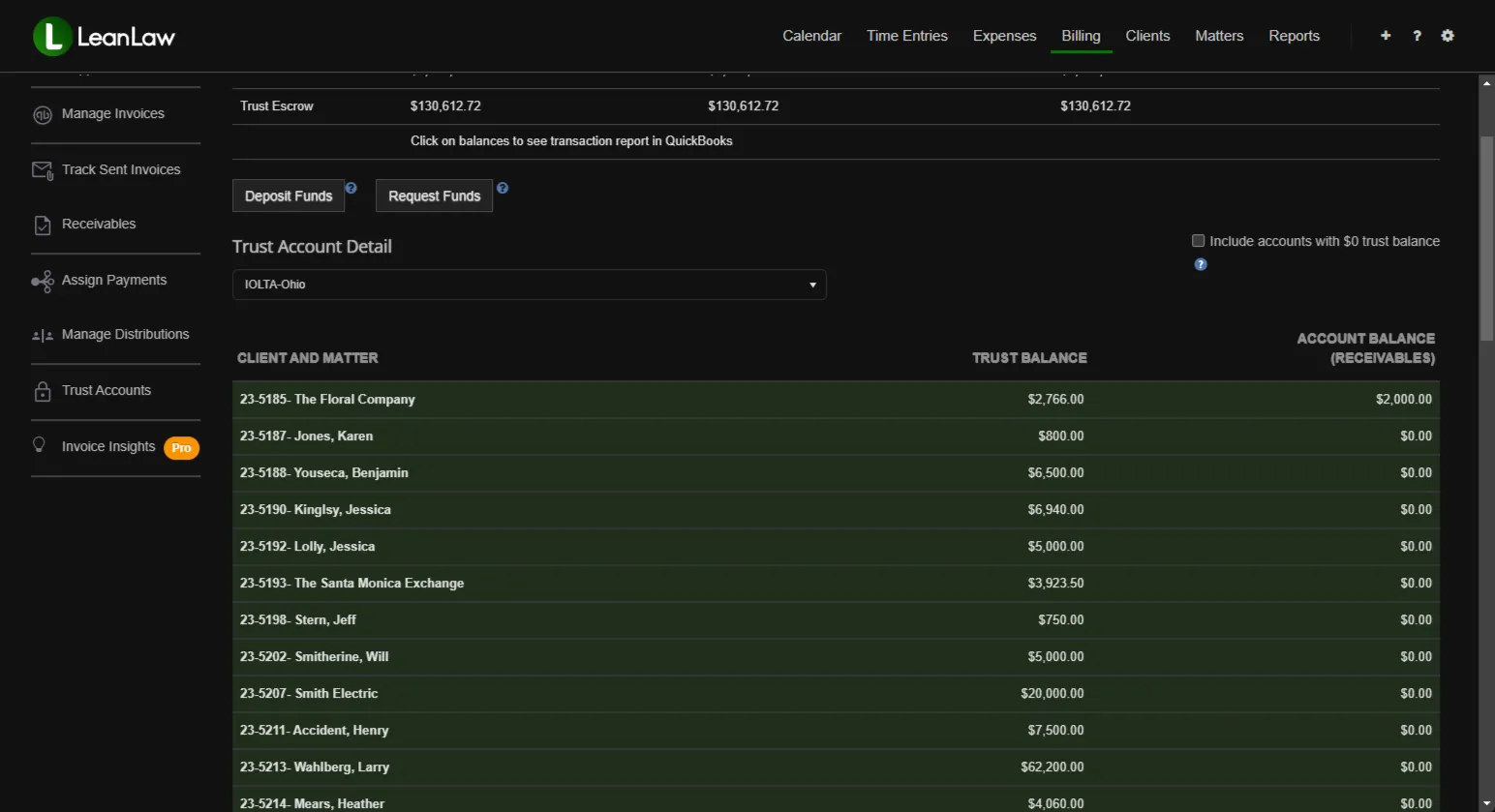Select the Billing navigation item
Screen dimensions: 1495x812
pyautogui.click(x=1081, y=36)
